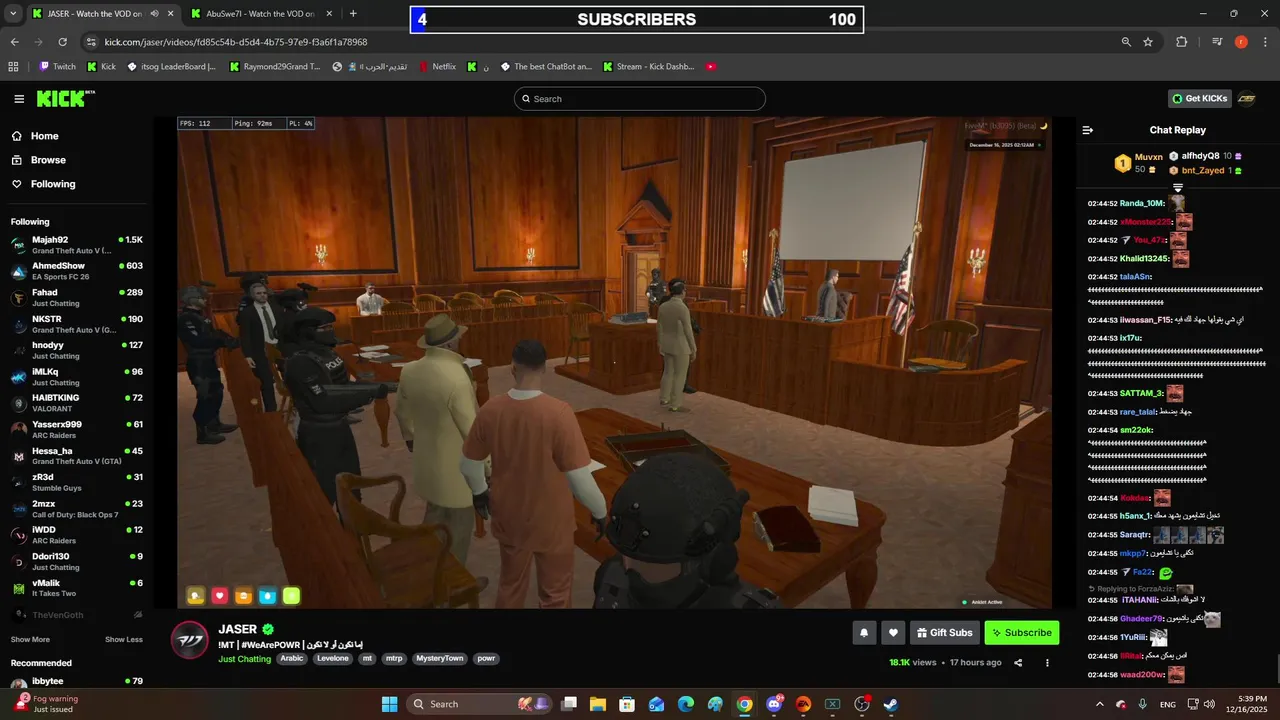Go back to the previous page

pyautogui.click(x=14, y=42)
